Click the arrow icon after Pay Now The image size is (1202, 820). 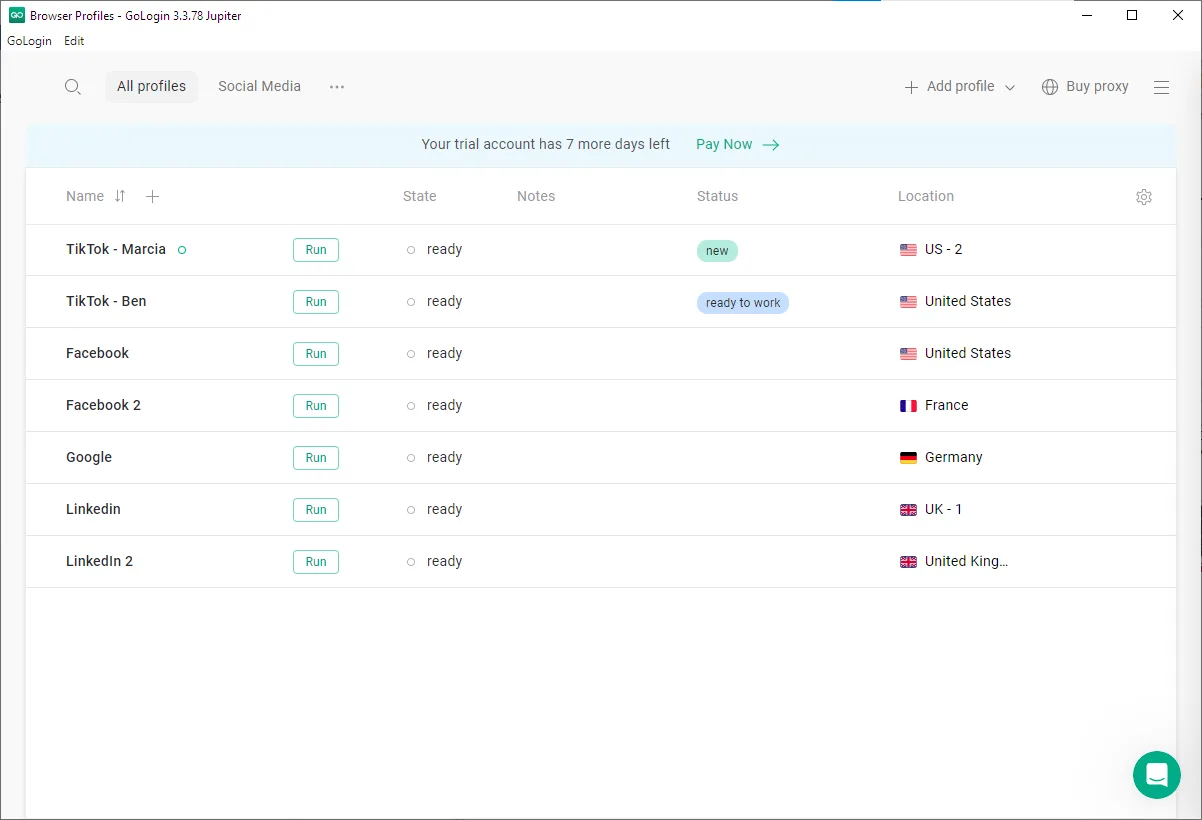771,145
